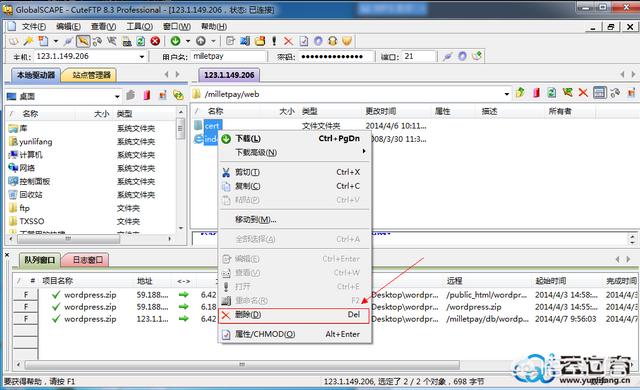This screenshot has height=390, width=640.
Task: Click the connect icon beside the port field
Action: [x=447, y=56]
